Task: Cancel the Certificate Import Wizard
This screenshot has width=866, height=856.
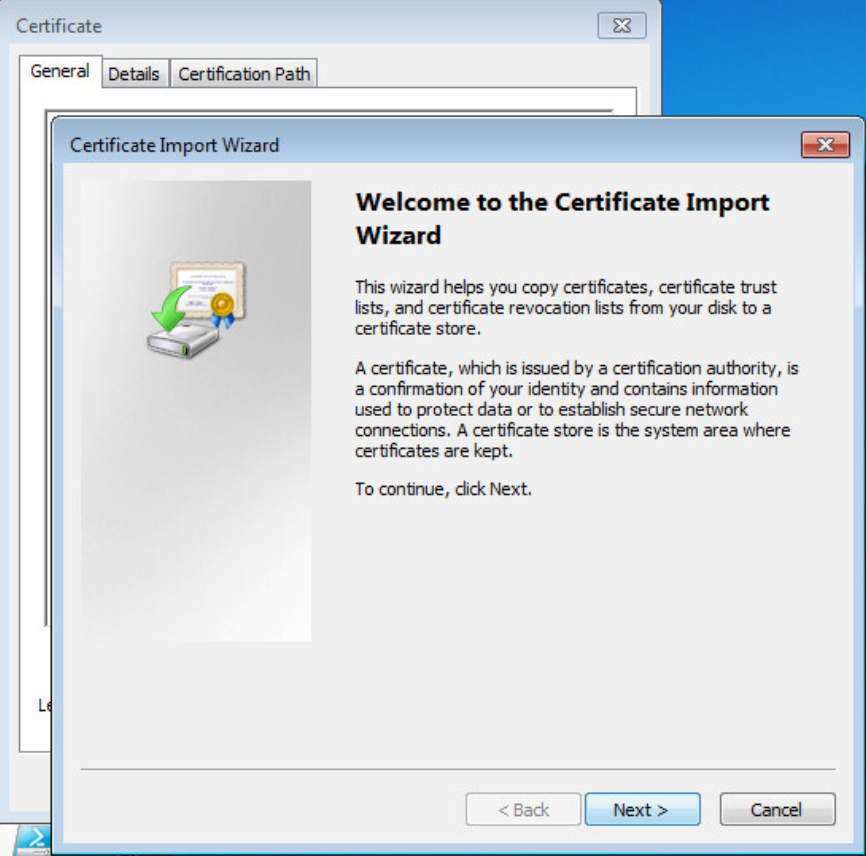Action: (777, 809)
